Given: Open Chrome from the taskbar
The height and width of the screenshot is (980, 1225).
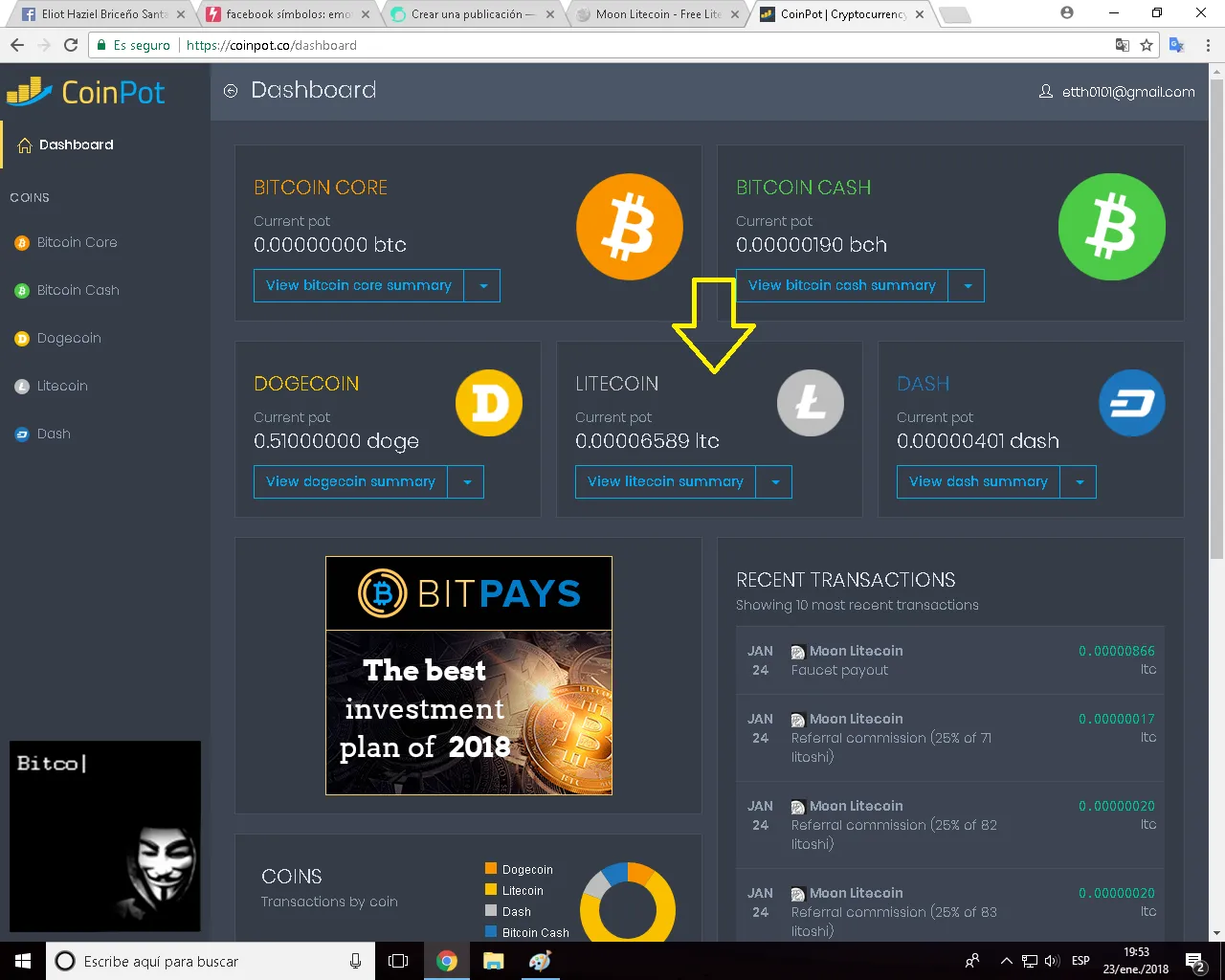Looking at the screenshot, I should pyautogui.click(x=447, y=961).
